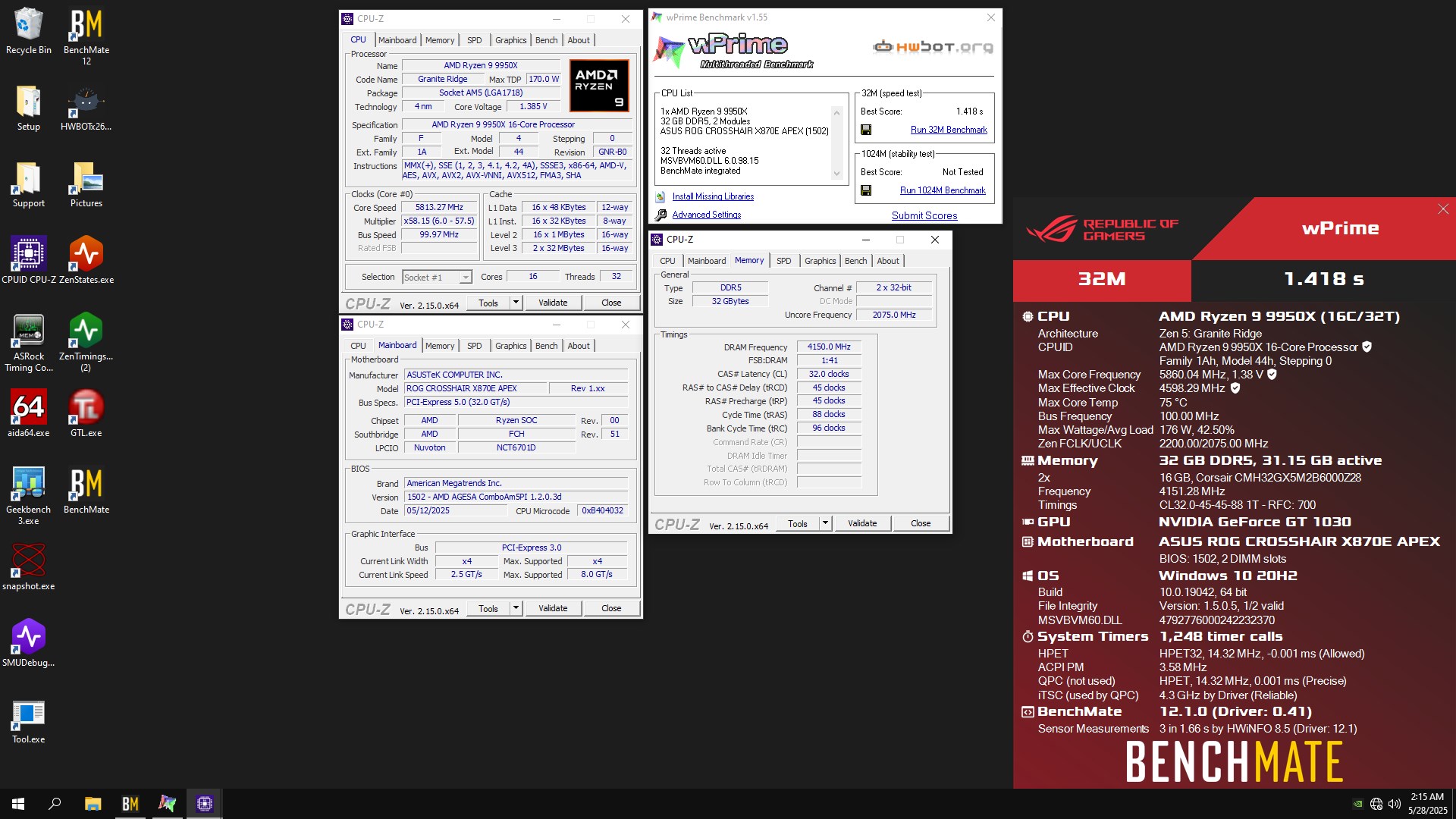Click Close button in Memory CPU-Z window
Image resolution: width=1456 pixels, height=819 pixels.
click(x=921, y=523)
